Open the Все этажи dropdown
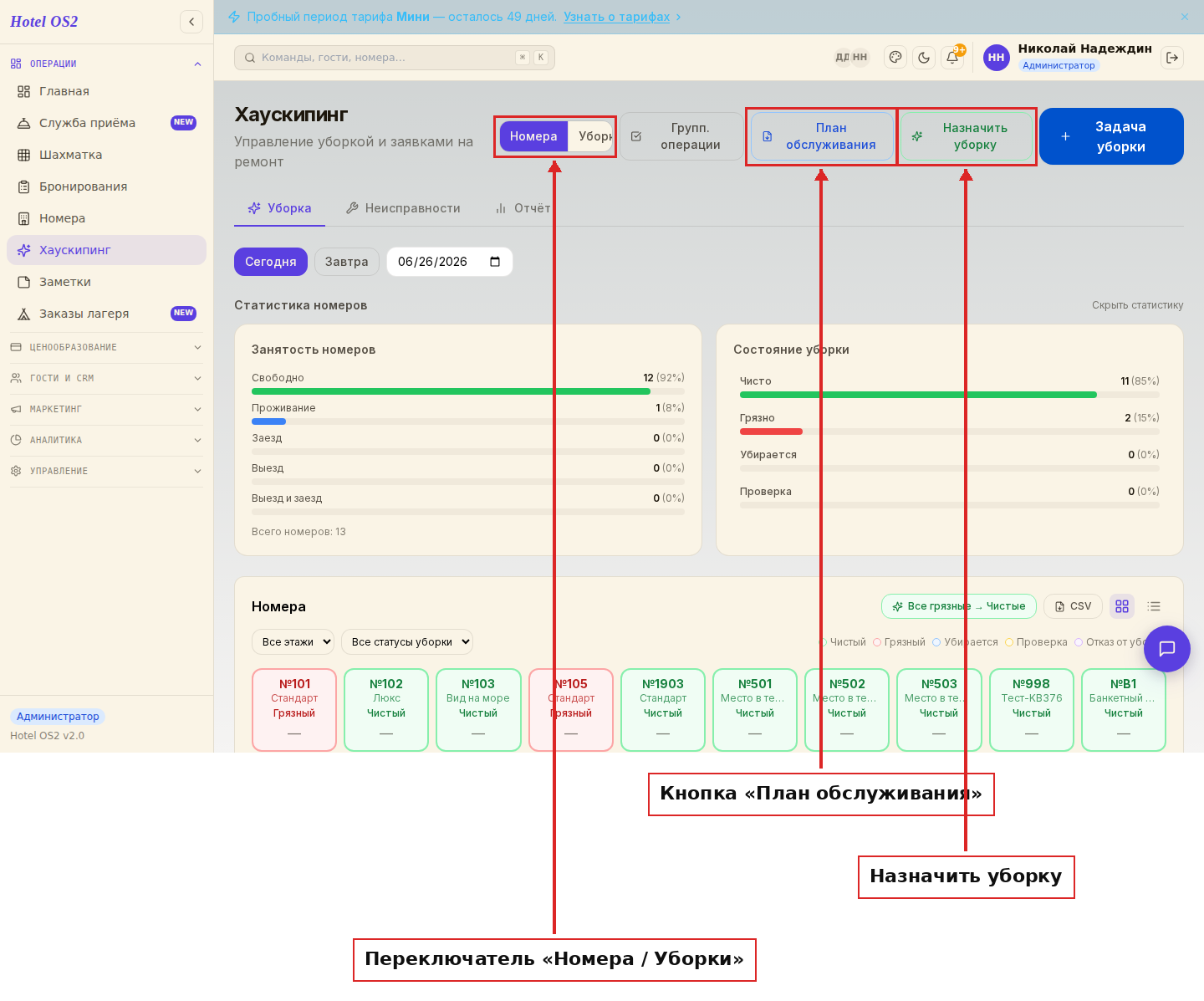The image size is (1204, 1001). point(293,642)
